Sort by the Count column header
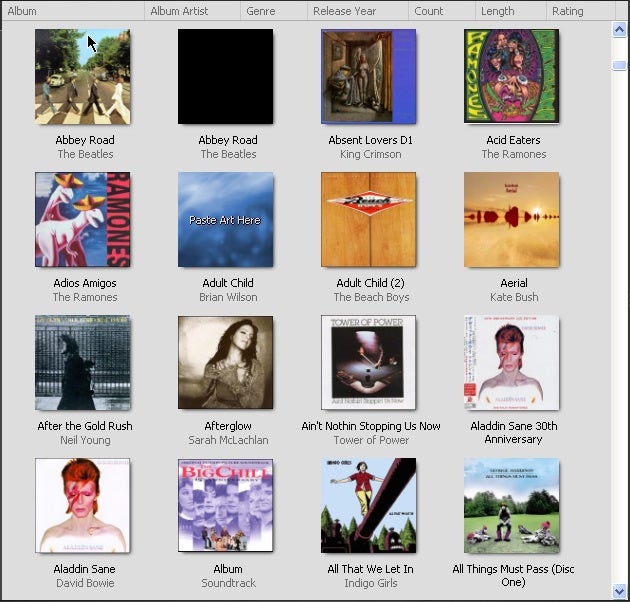The height and width of the screenshot is (602, 630). (442, 11)
